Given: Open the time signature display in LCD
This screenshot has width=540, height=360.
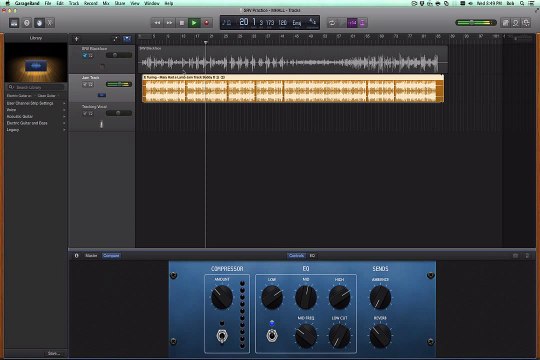Looking at the screenshot, I should [312, 22].
